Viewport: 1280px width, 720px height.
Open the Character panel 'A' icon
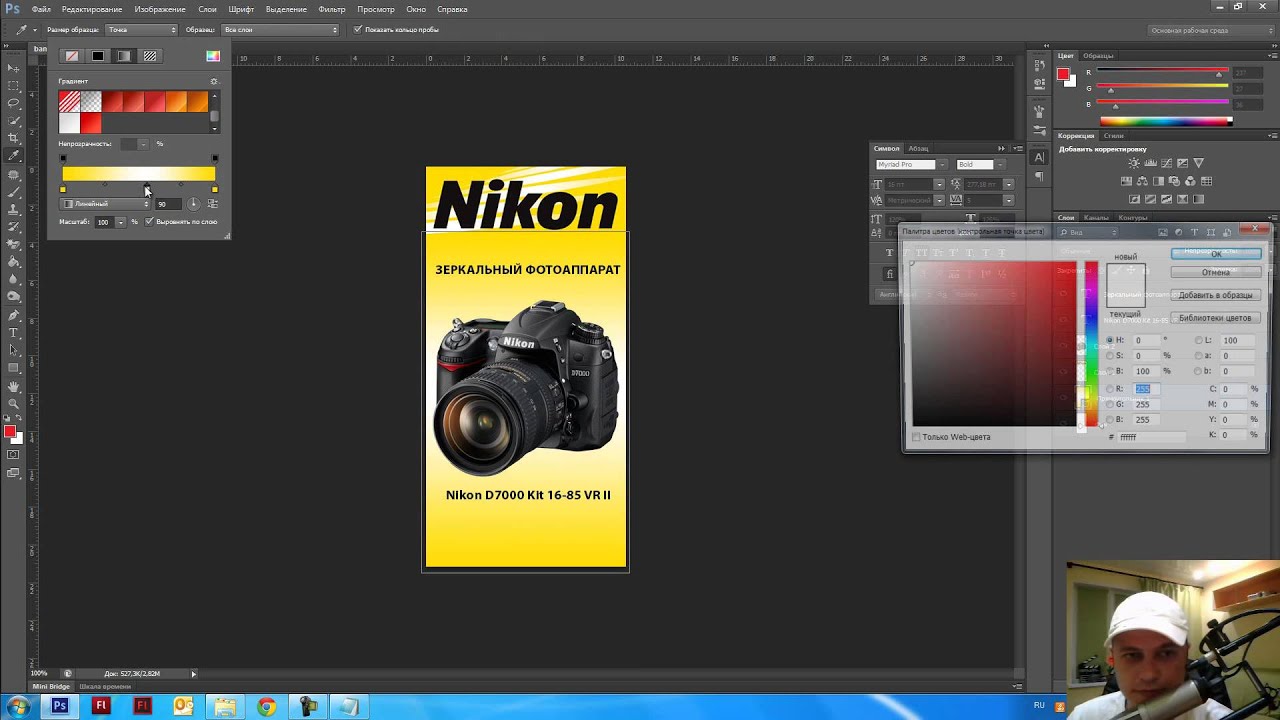pos(1039,157)
